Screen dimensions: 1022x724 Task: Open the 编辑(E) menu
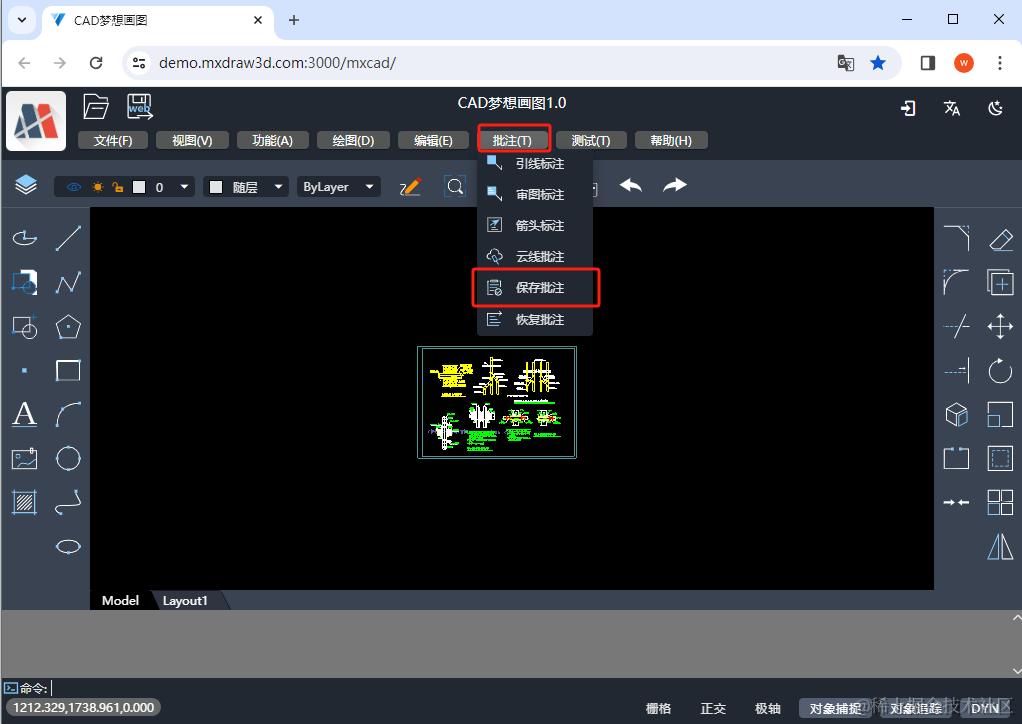pyautogui.click(x=433, y=140)
